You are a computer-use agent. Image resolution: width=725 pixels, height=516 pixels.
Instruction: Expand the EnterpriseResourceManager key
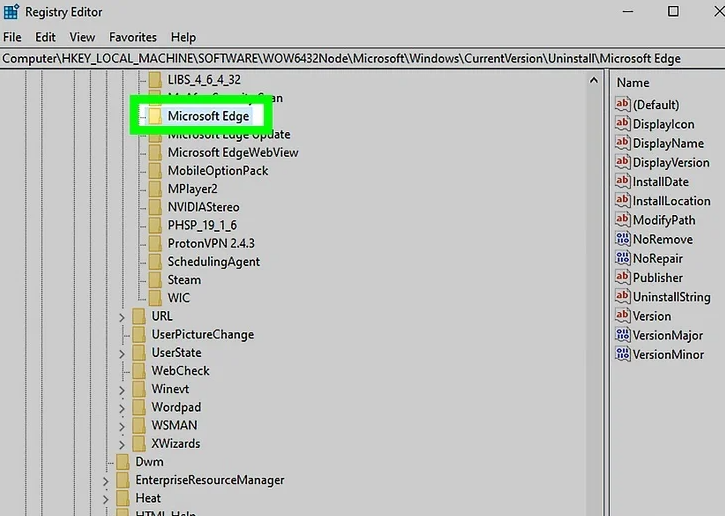pos(107,481)
